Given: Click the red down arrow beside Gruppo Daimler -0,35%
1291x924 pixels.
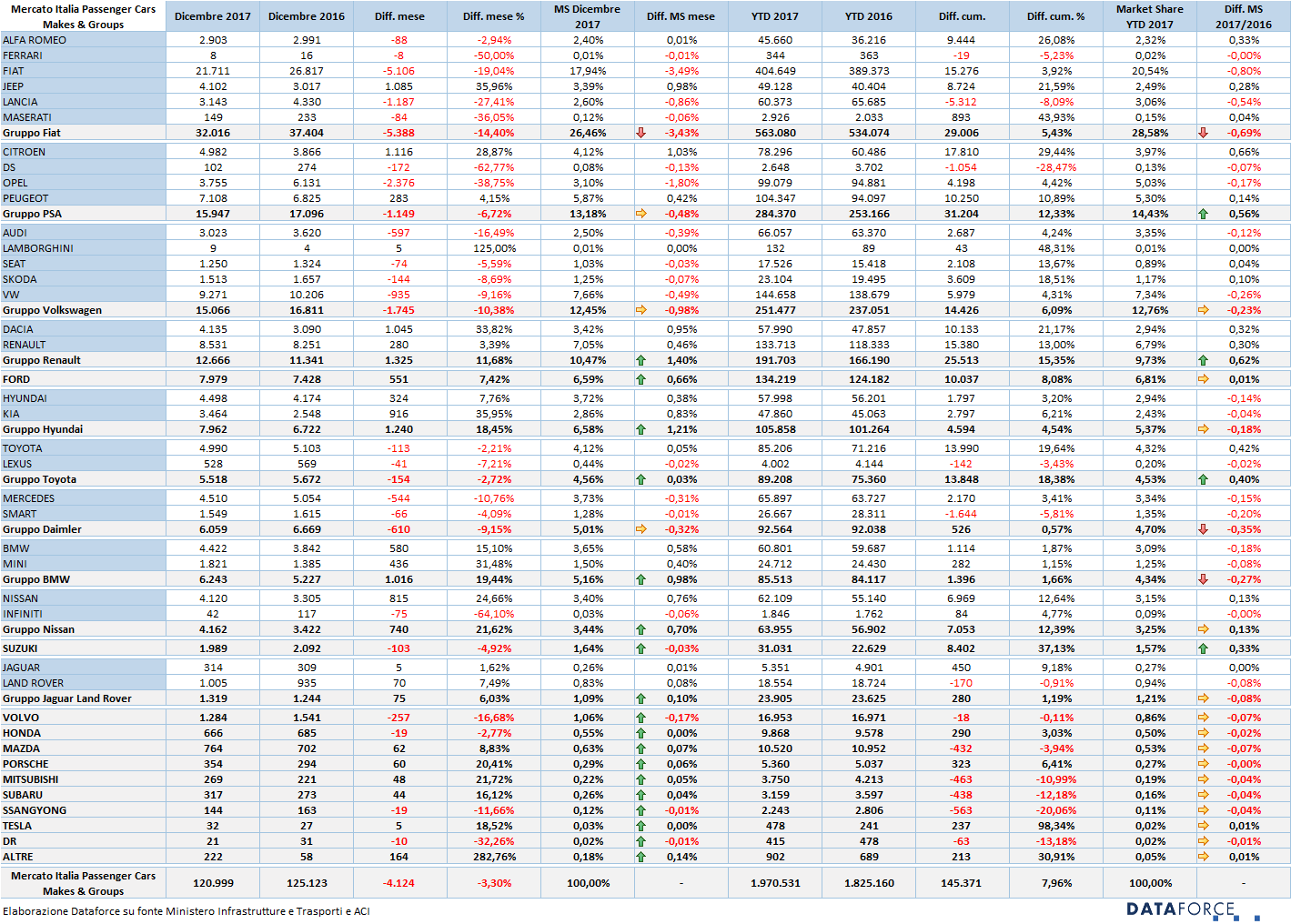Looking at the screenshot, I should 1203,529.
